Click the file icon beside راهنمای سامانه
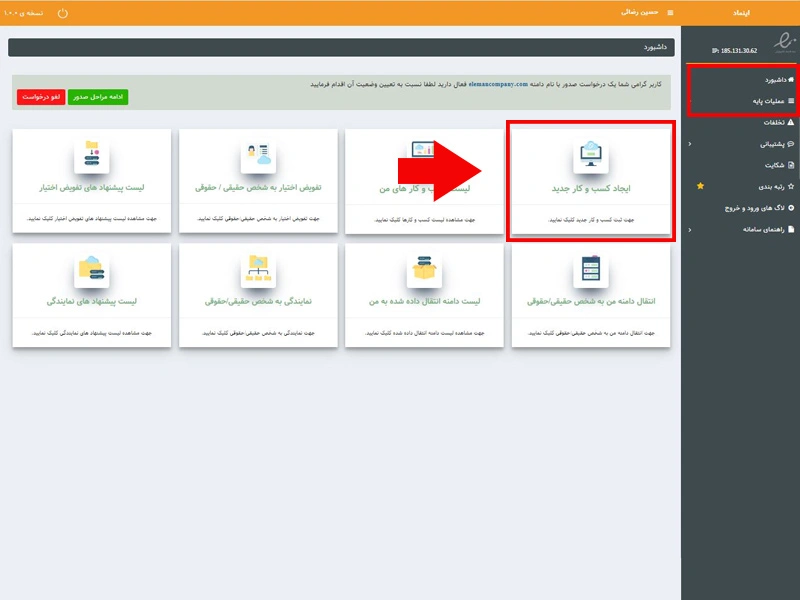The width and height of the screenshot is (800, 600). 791,230
